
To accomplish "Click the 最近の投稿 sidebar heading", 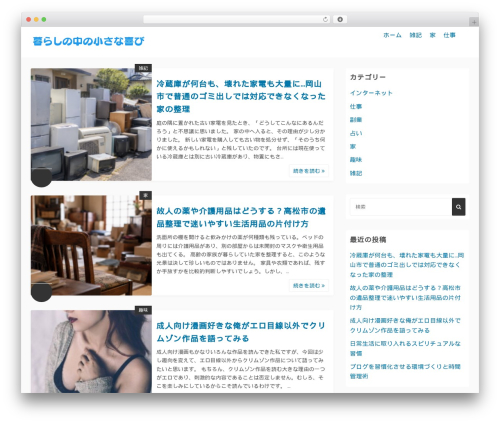I will tap(368, 240).
